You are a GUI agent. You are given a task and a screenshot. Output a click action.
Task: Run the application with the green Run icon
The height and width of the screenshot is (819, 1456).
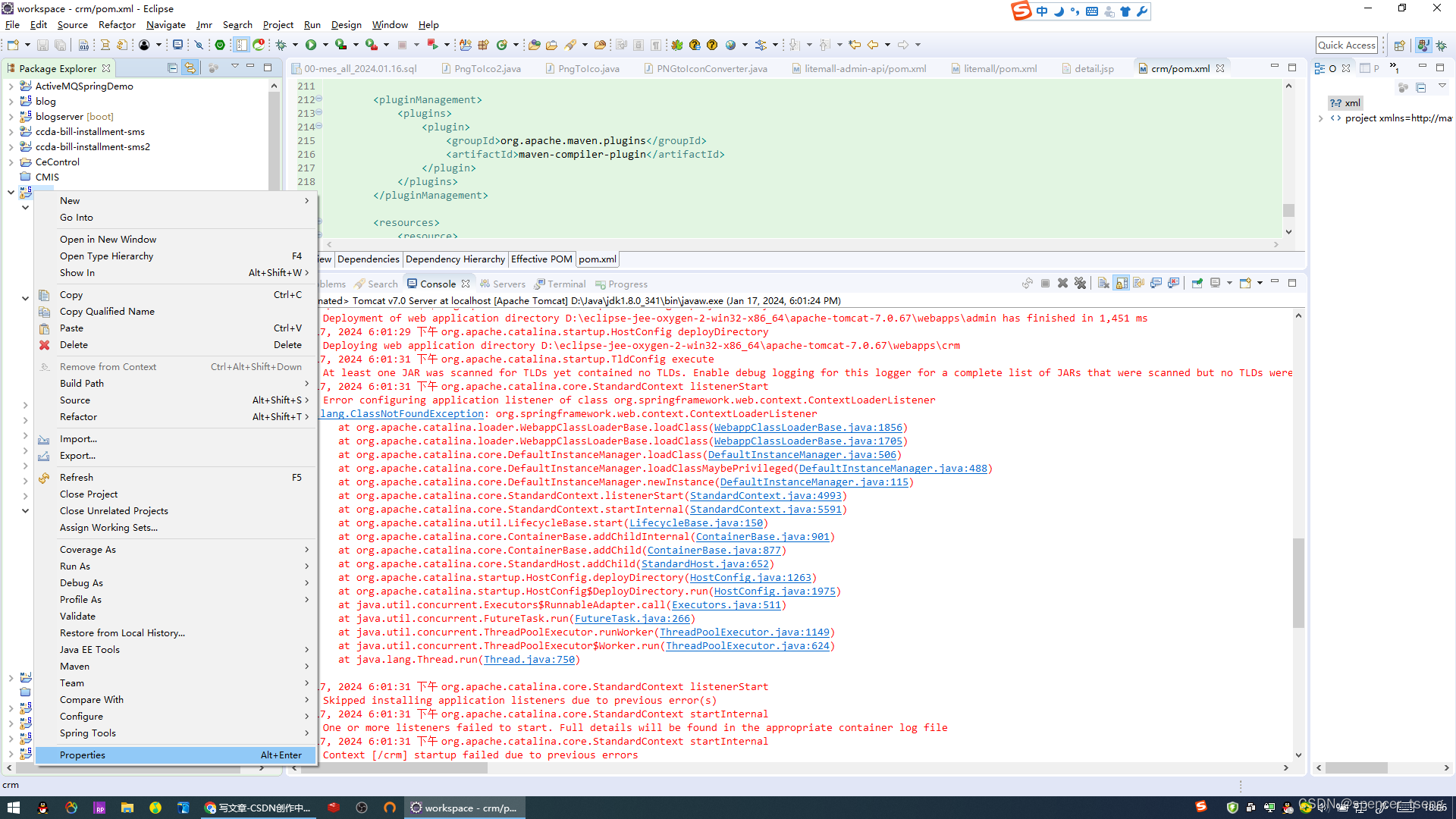[x=311, y=44]
